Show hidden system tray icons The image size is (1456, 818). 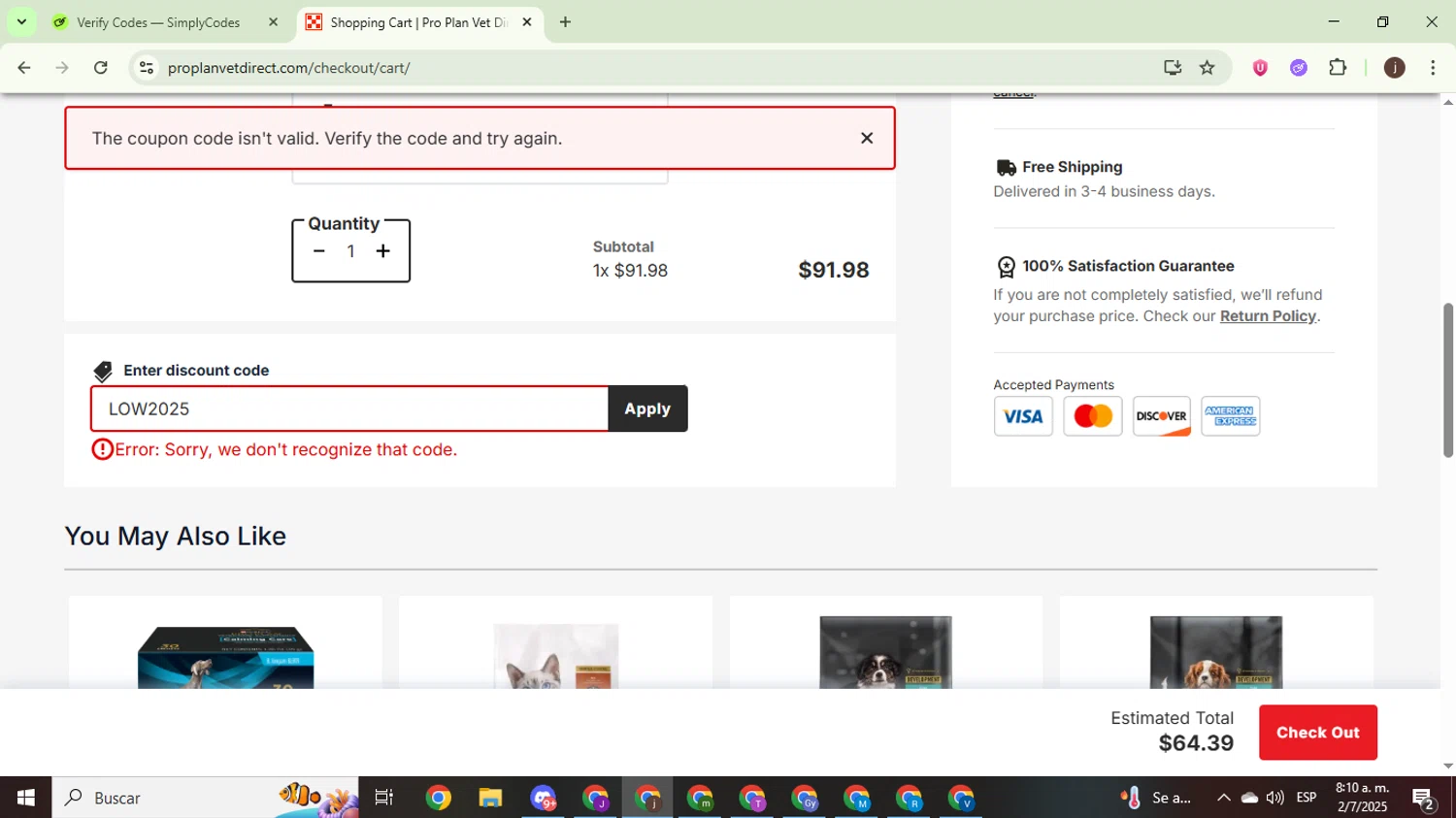[x=1224, y=798]
